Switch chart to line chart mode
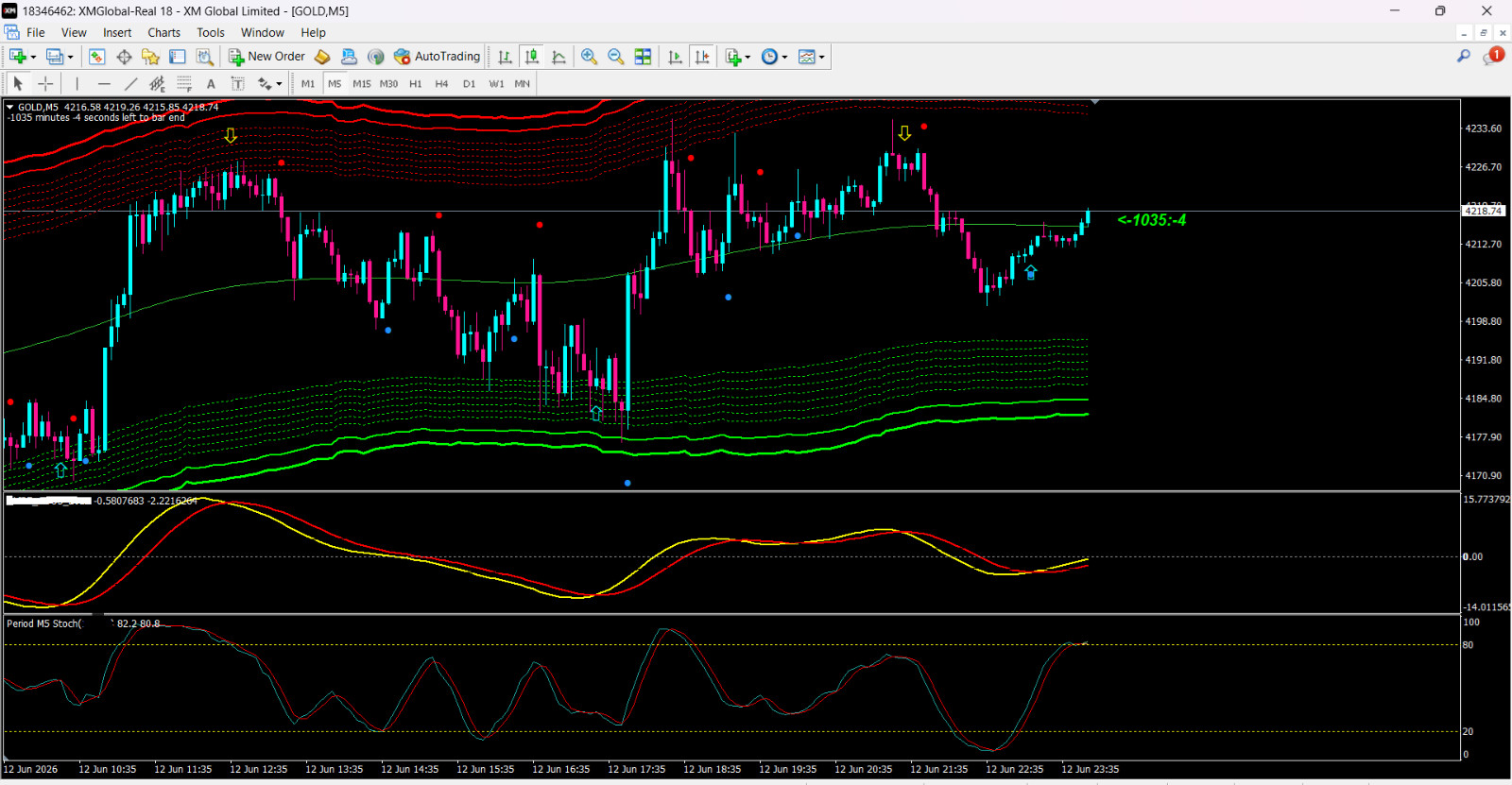 pyautogui.click(x=559, y=57)
